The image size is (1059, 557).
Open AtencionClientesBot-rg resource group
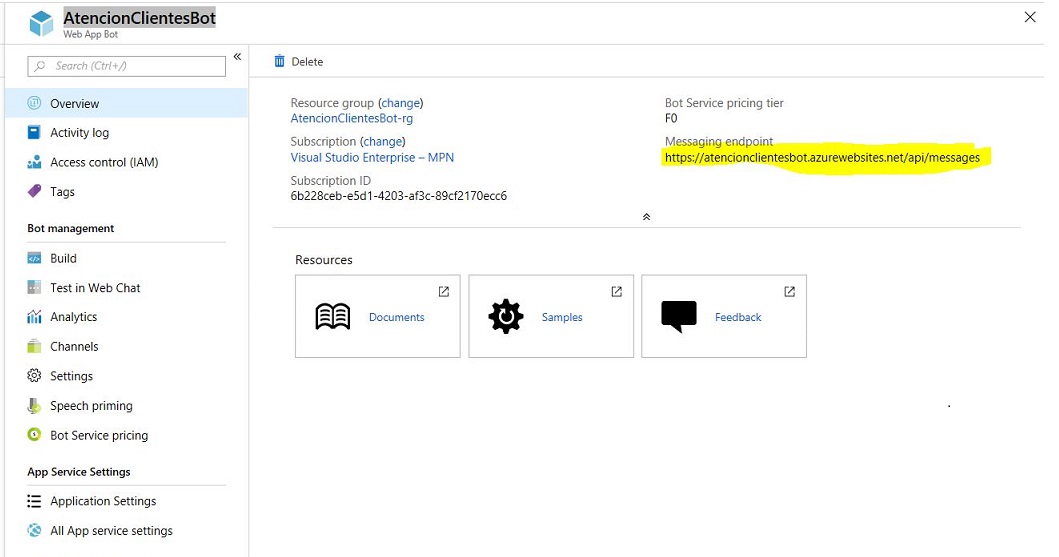point(351,118)
